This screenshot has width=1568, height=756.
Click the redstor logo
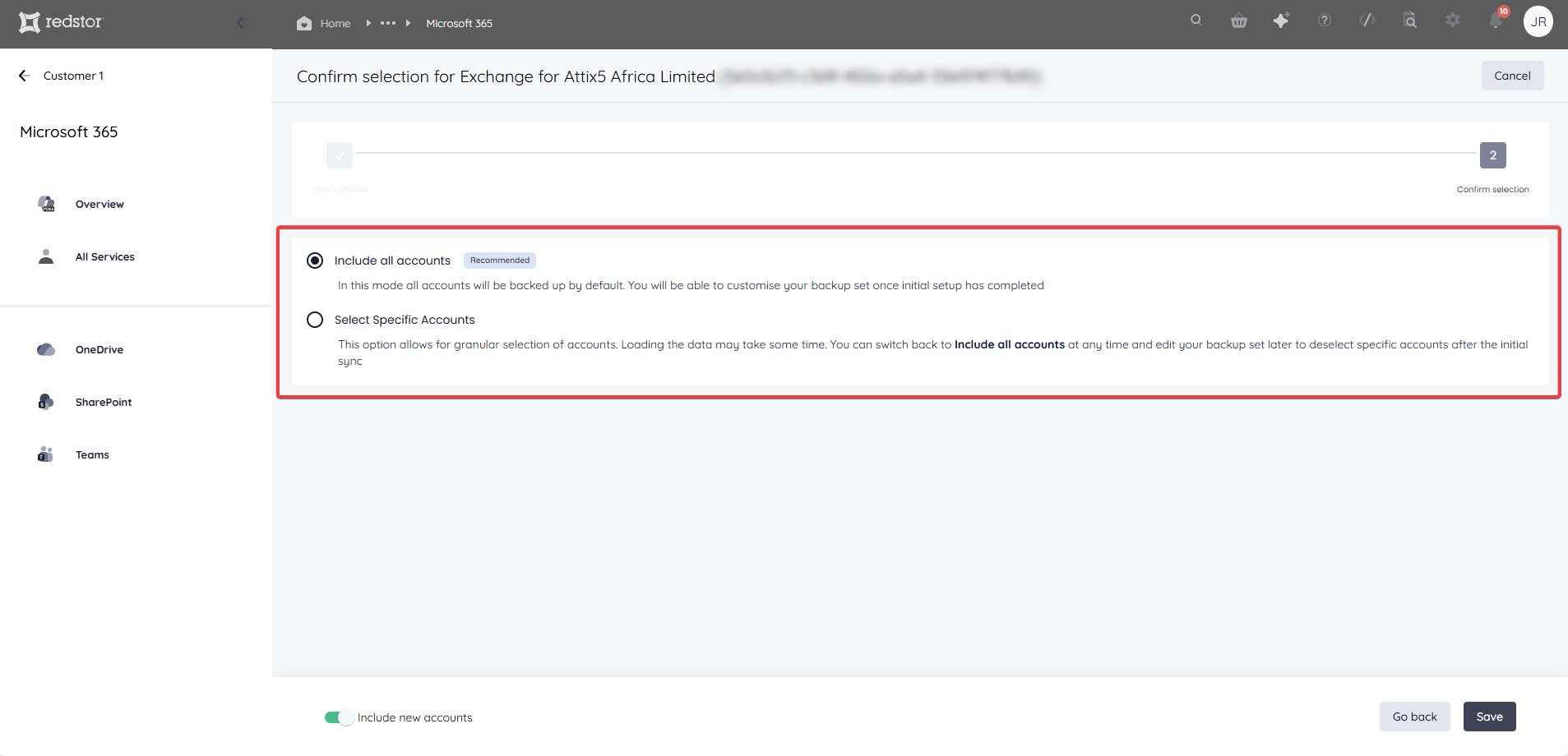60,22
